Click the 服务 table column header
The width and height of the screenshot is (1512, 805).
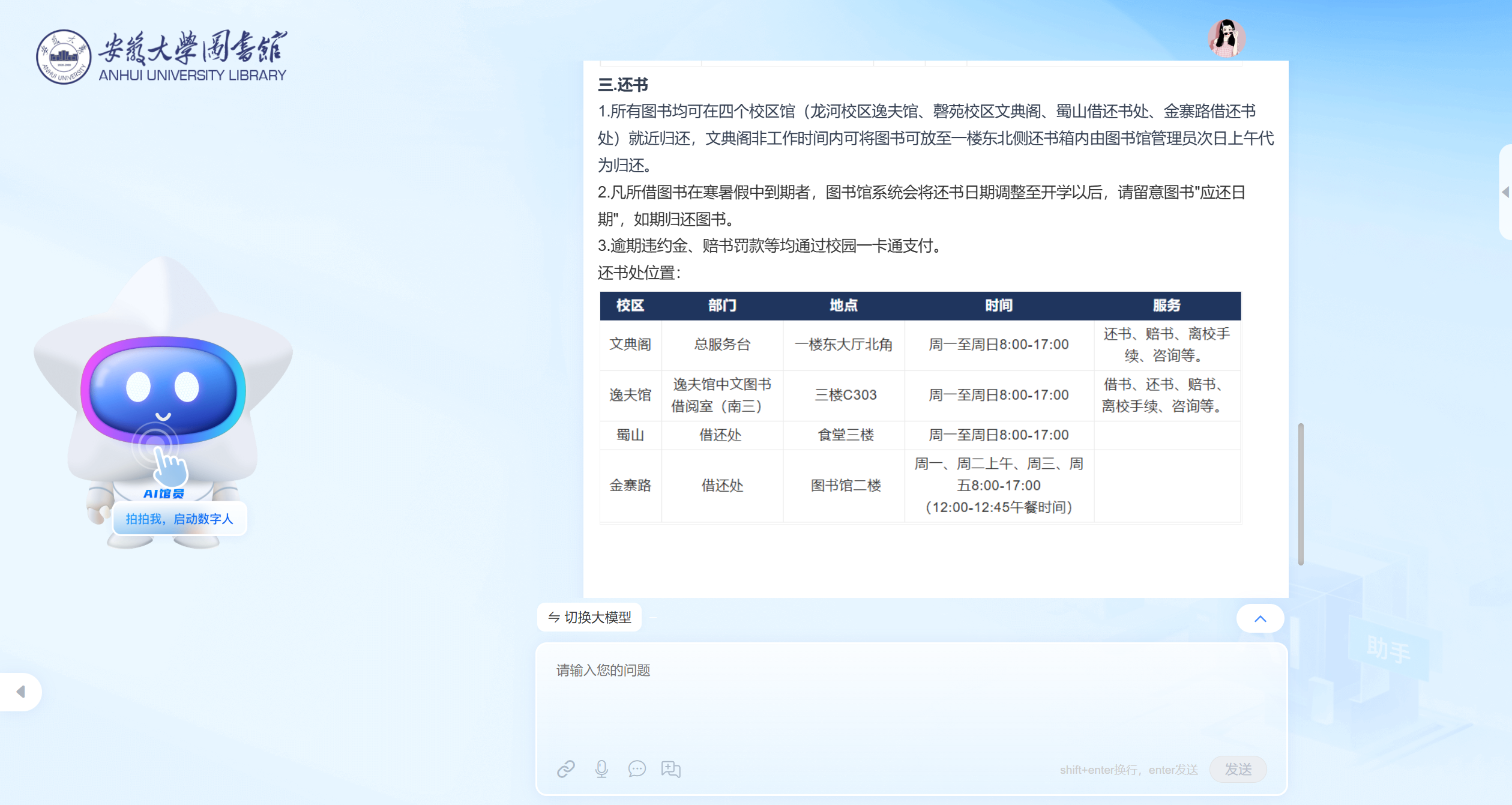[x=1166, y=306]
